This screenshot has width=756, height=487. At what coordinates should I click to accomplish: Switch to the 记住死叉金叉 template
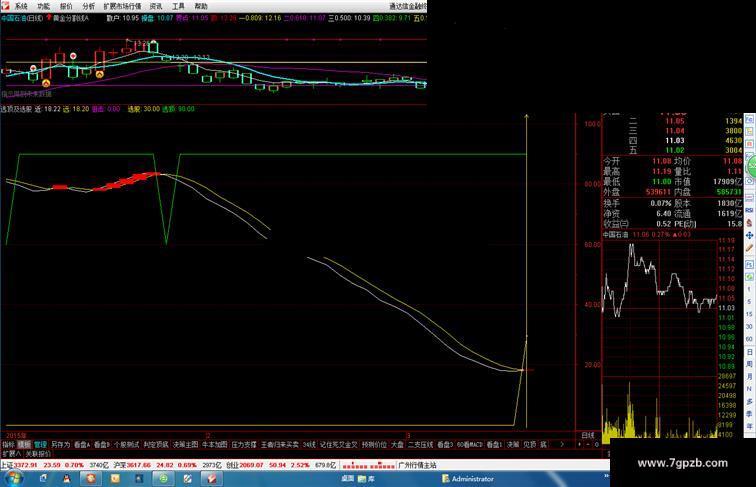339,445
